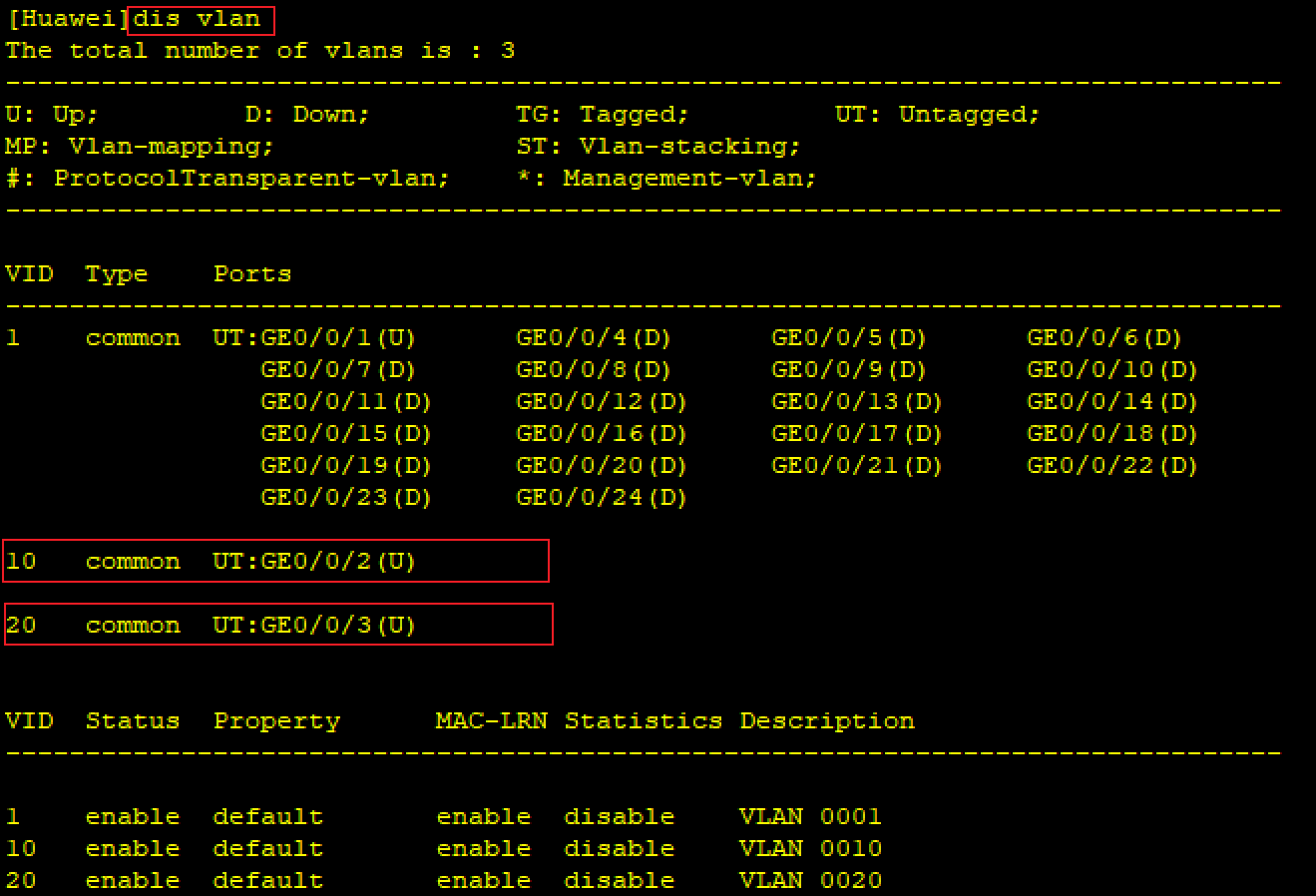Screen dimensions: 1316x896
Task: Click description 'VLAN 0010'
Action: point(810,849)
